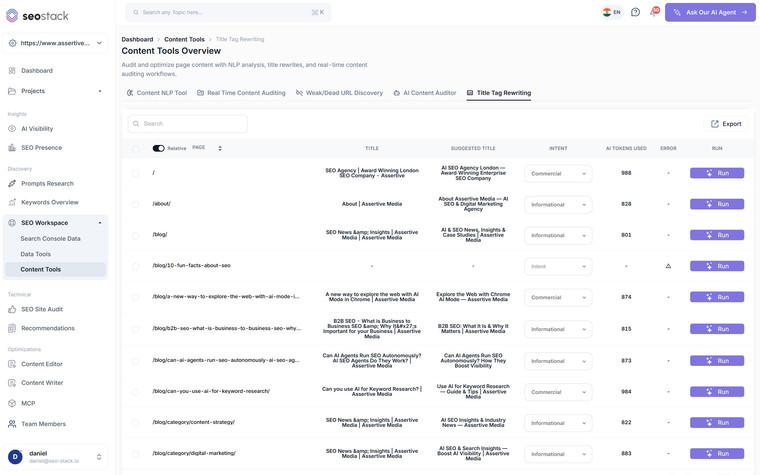Click the SEO Workspace globe icon
The image size is (760, 475).
click(x=12, y=223)
